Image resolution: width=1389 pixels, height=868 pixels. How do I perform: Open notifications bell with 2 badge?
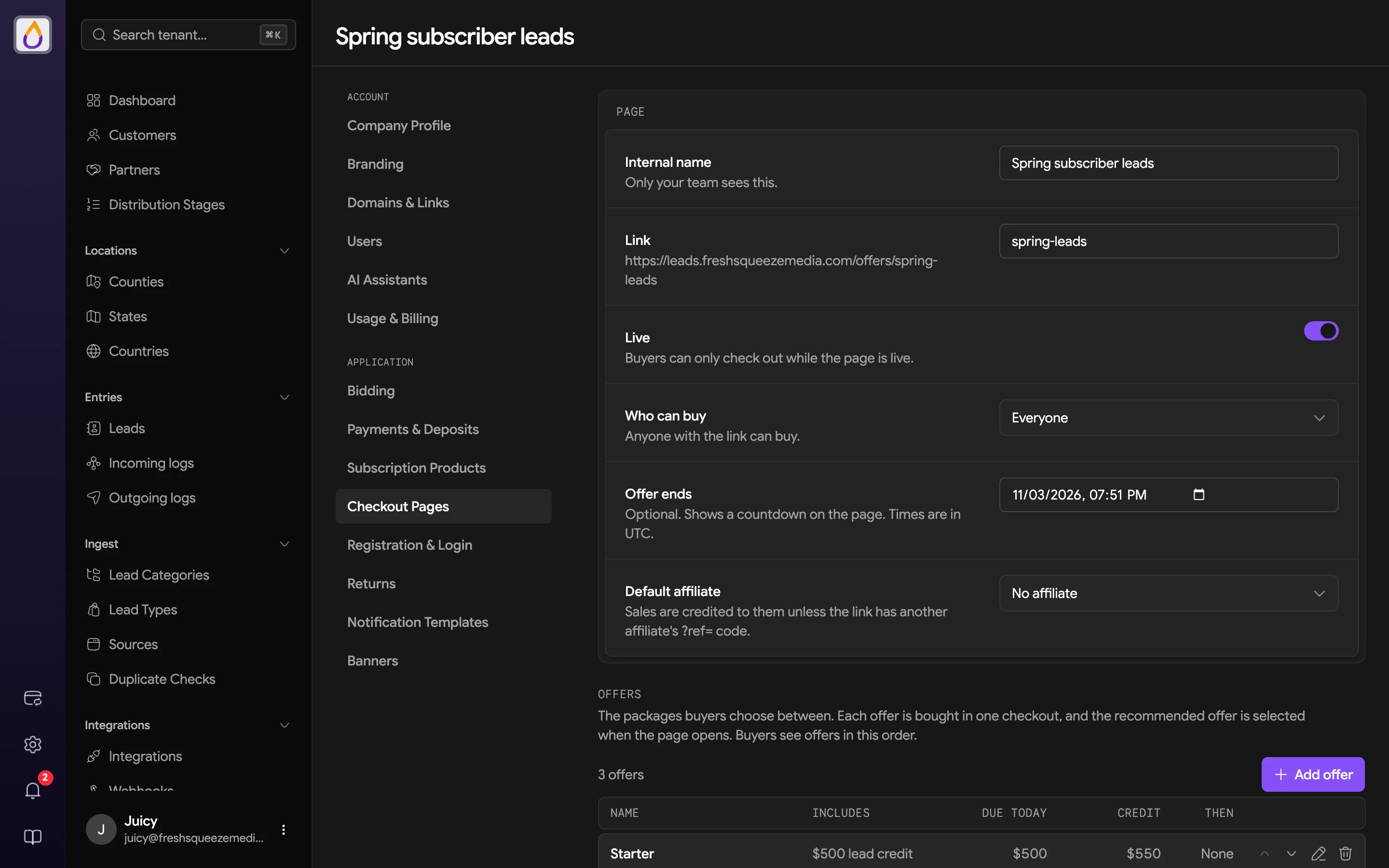coord(33,790)
